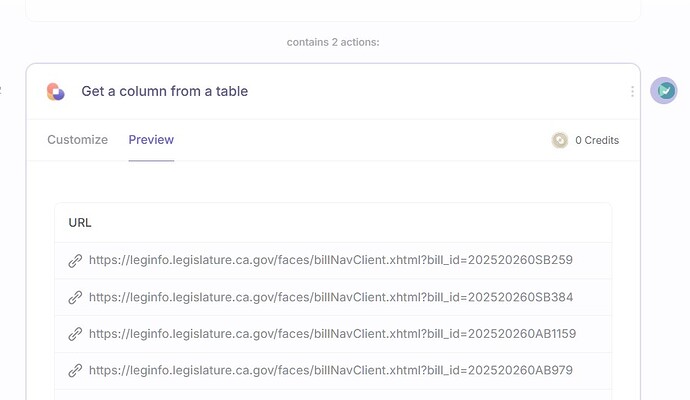Select the Preview tab
The width and height of the screenshot is (690, 400).
click(x=151, y=139)
